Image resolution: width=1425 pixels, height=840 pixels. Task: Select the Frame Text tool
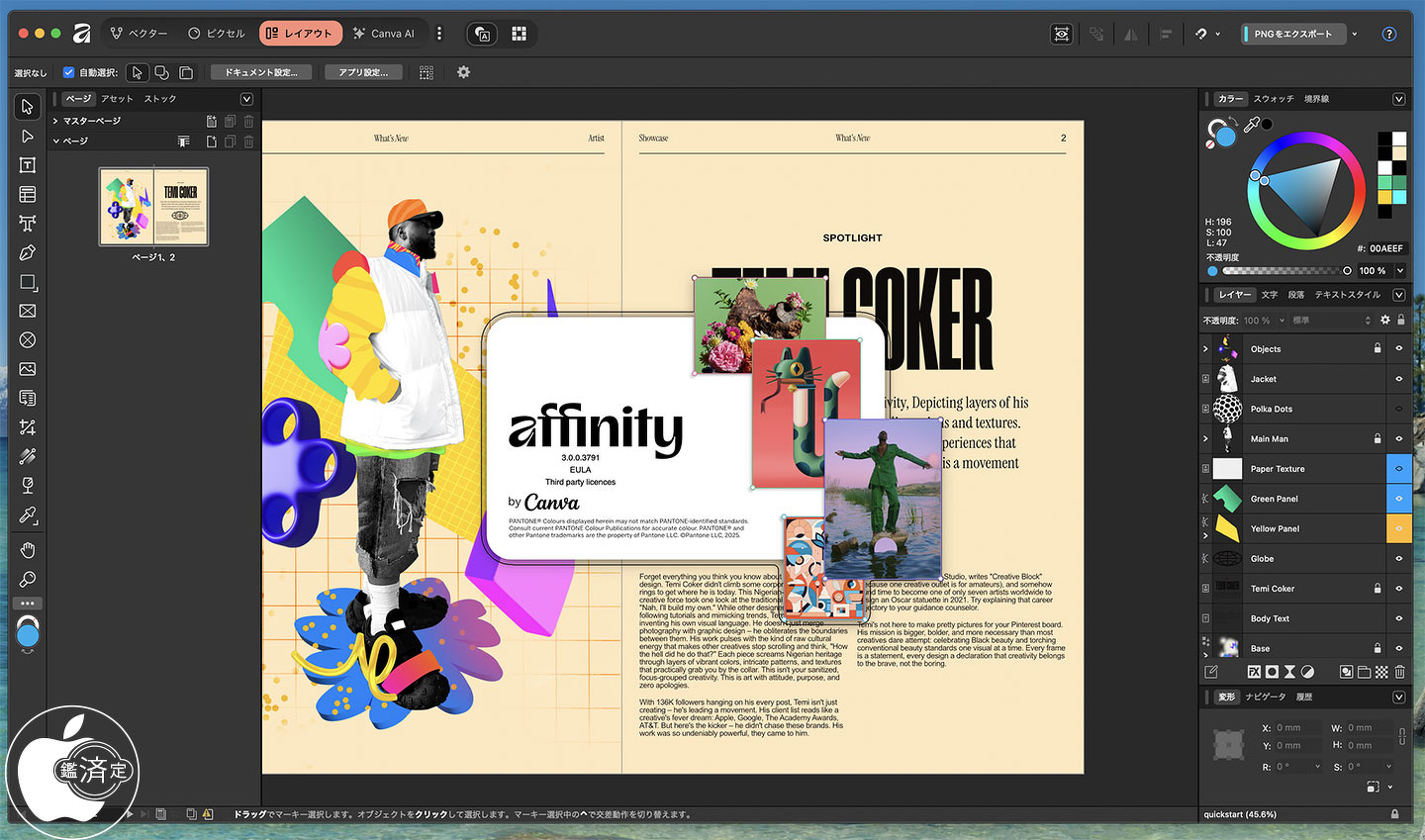coord(28,165)
